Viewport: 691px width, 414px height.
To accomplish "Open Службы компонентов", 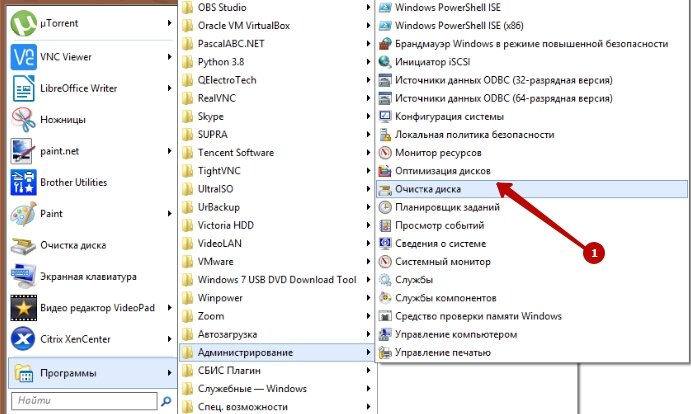I will pyautogui.click(x=532, y=298).
